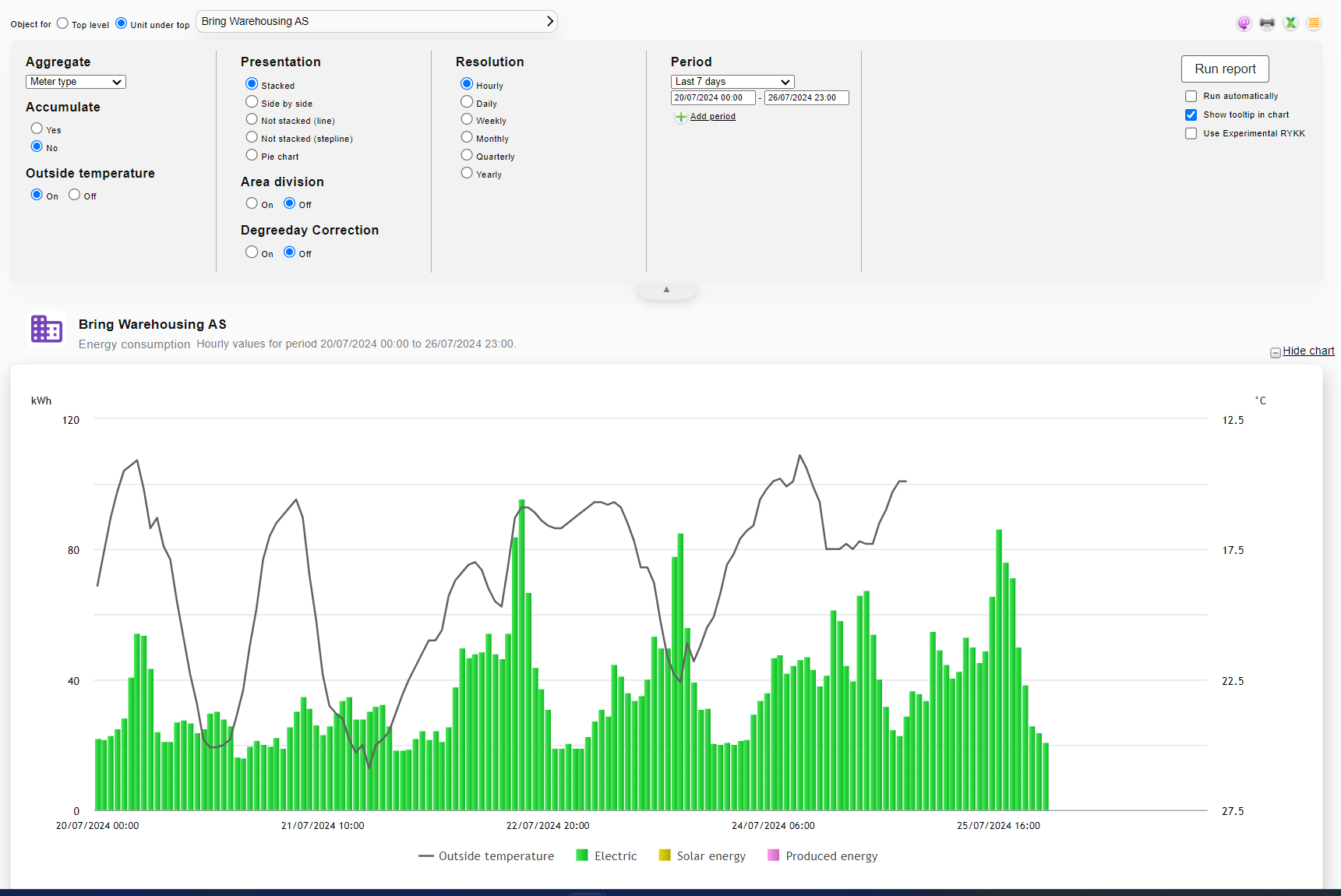The height and width of the screenshot is (896, 1341).
Task: Click the print report icon
Action: pyautogui.click(x=1267, y=23)
